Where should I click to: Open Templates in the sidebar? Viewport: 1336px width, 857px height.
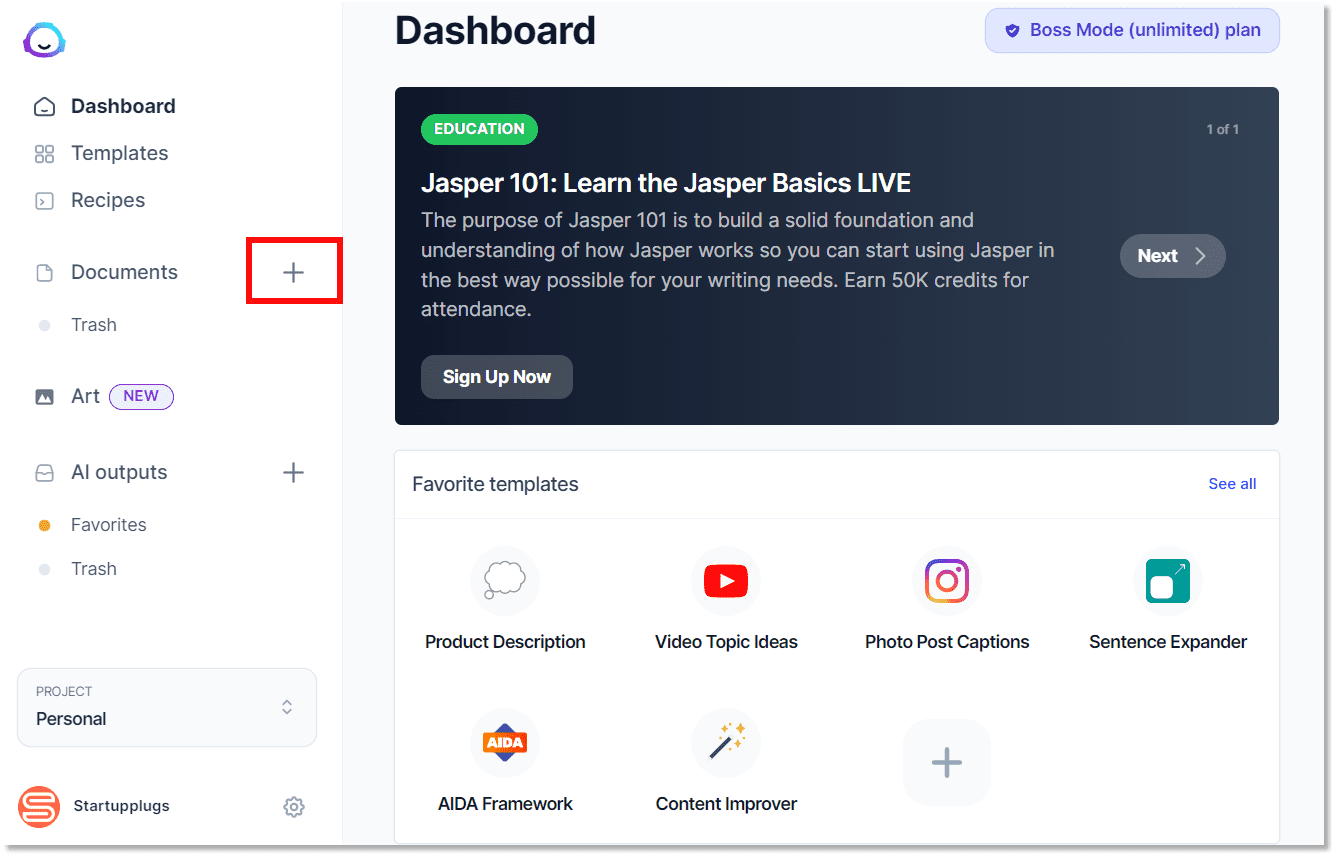pyautogui.click(x=119, y=153)
